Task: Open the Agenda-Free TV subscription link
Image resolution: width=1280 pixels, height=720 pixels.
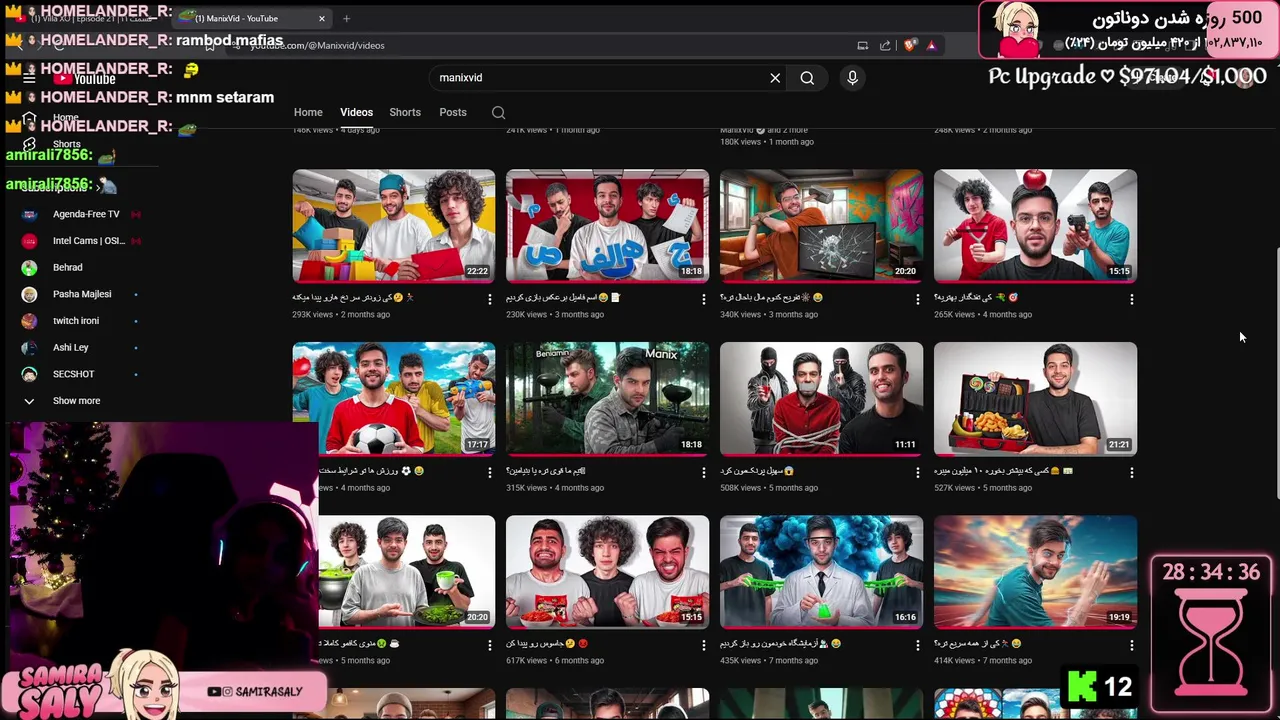Action: pyautogui.click(x=86, y=214)
